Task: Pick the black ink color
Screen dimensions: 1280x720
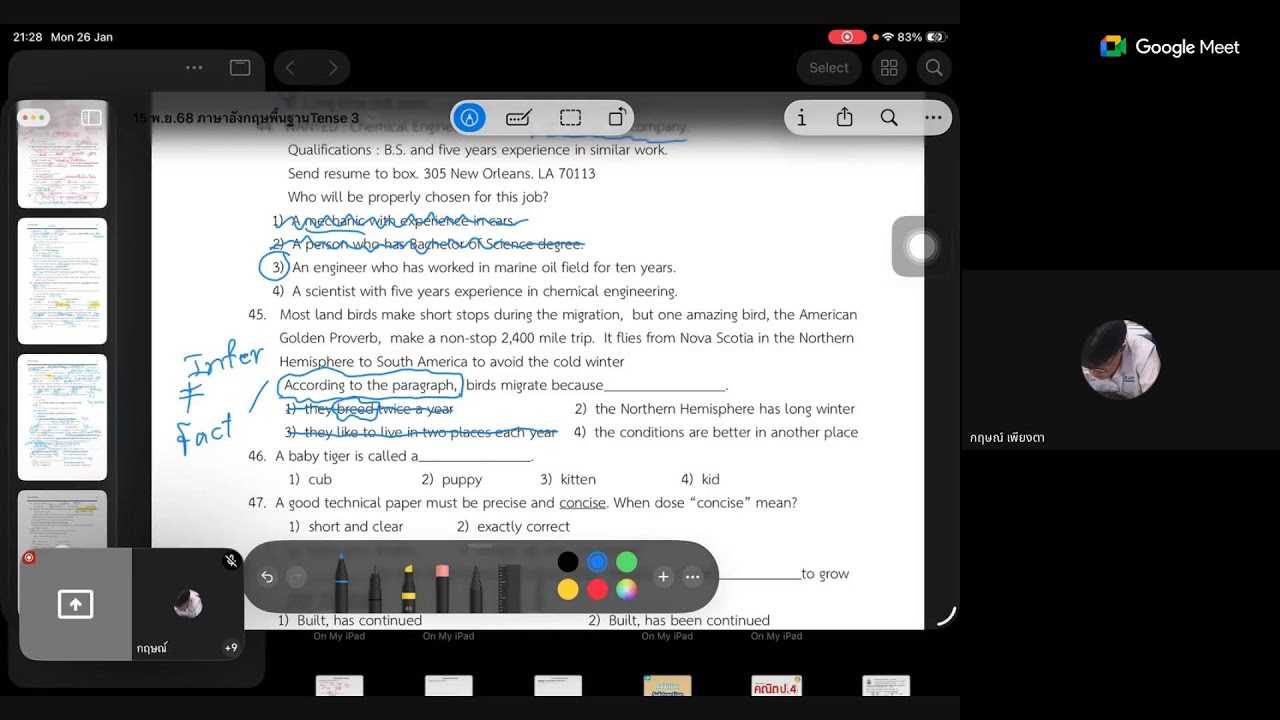Action: [x=568, y=562]
